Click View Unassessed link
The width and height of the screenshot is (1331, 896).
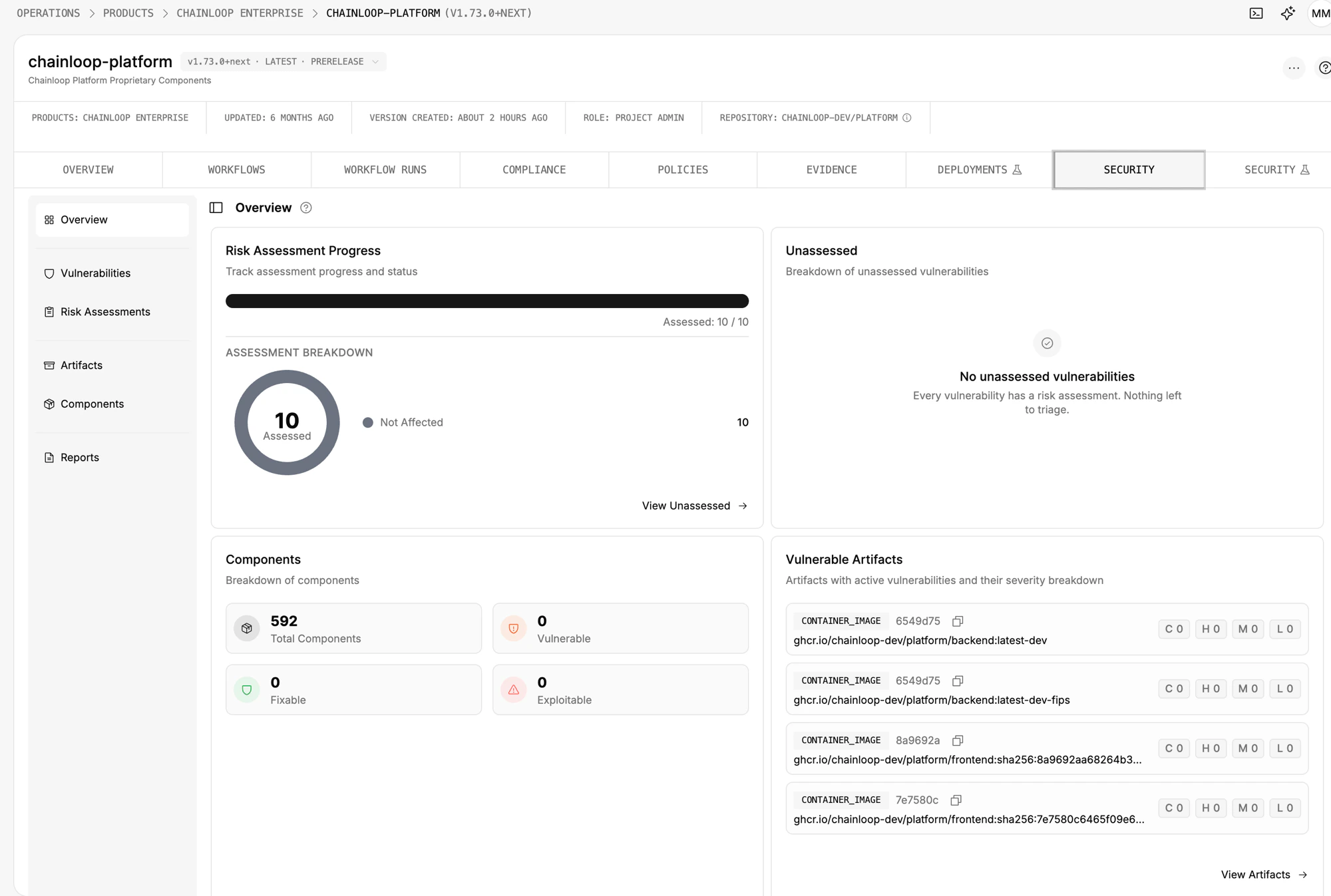point(695,506)
